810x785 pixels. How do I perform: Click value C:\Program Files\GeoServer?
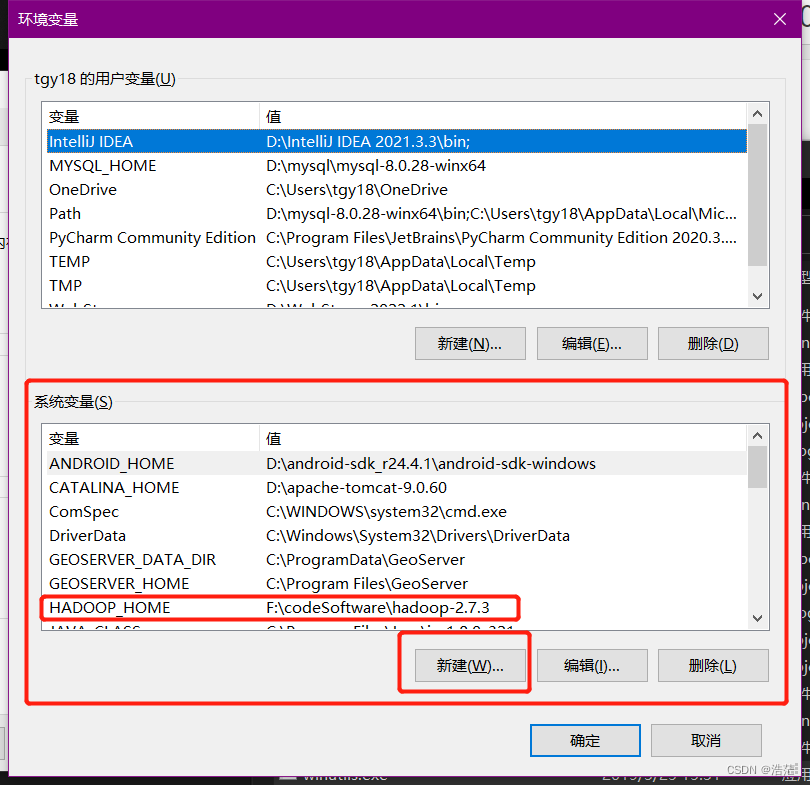366,584
